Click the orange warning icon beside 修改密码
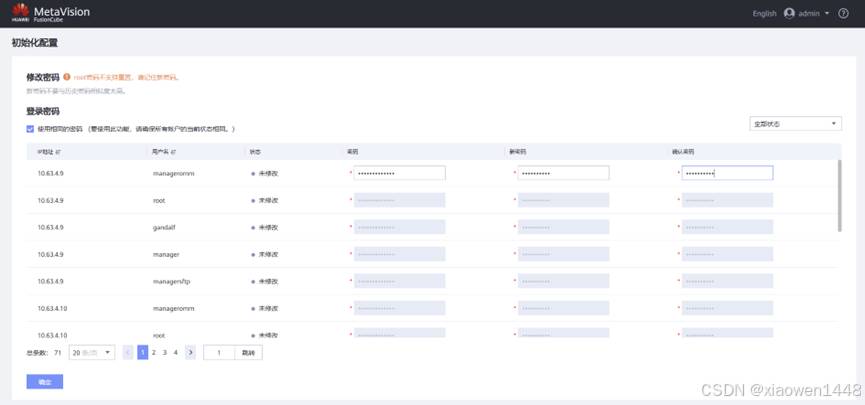Viewport: 865px width, 405px height. [67, 76]
